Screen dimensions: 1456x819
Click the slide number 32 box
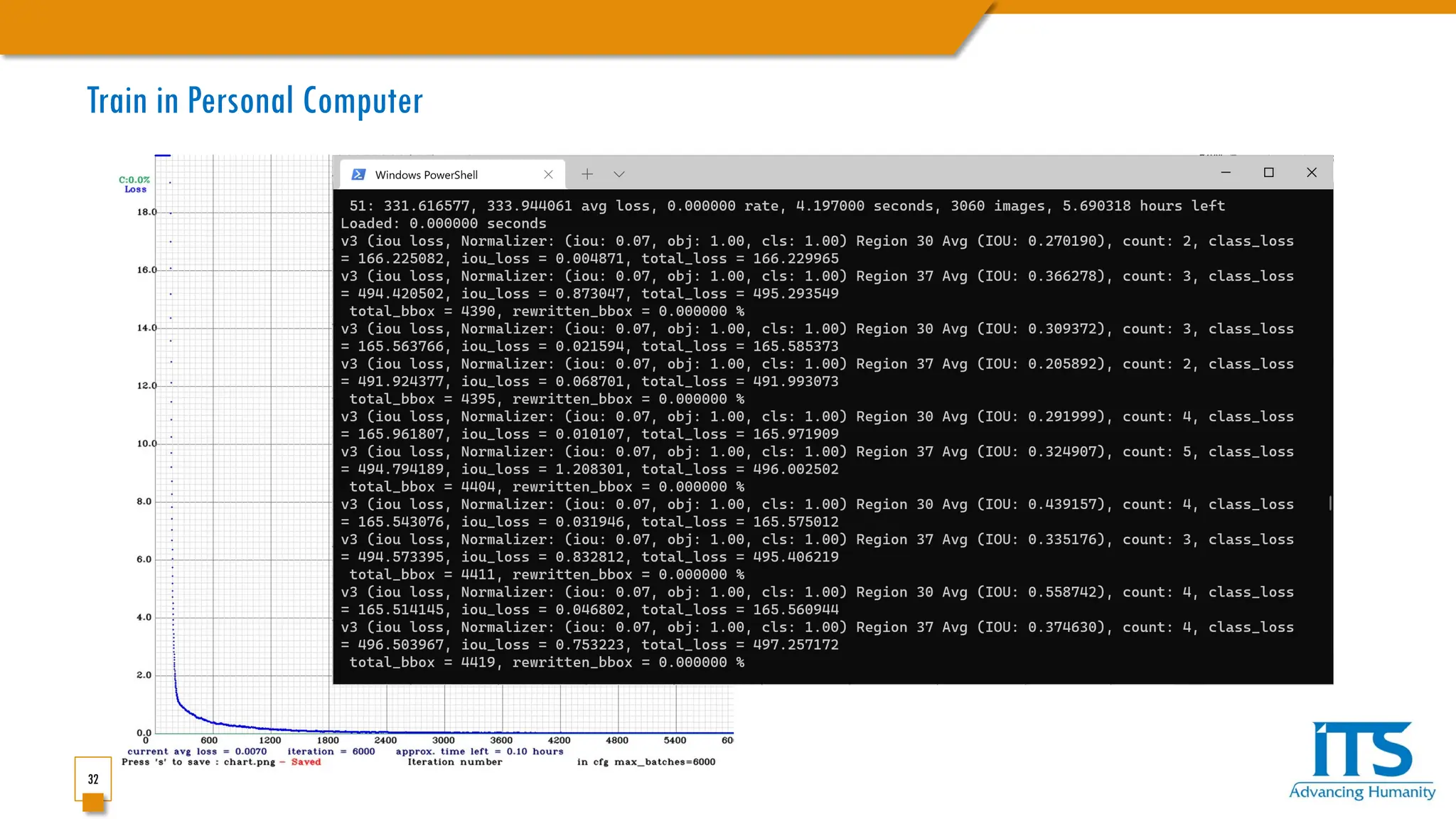click(x=93, y=778)
